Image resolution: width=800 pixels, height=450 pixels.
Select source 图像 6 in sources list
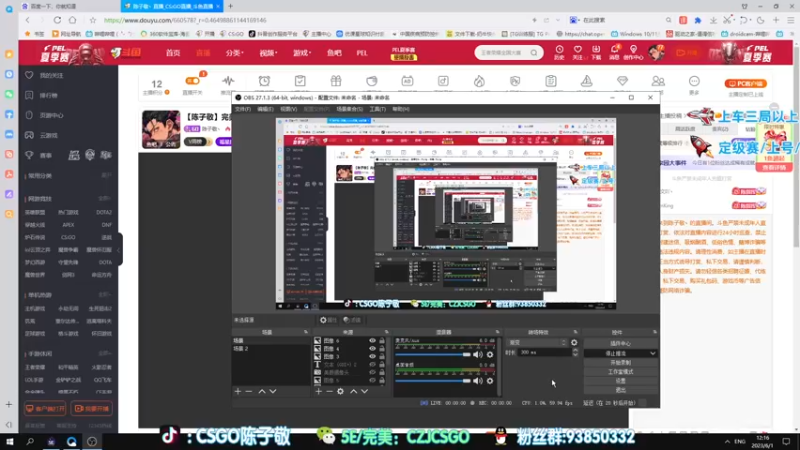[x=350, y=341]
